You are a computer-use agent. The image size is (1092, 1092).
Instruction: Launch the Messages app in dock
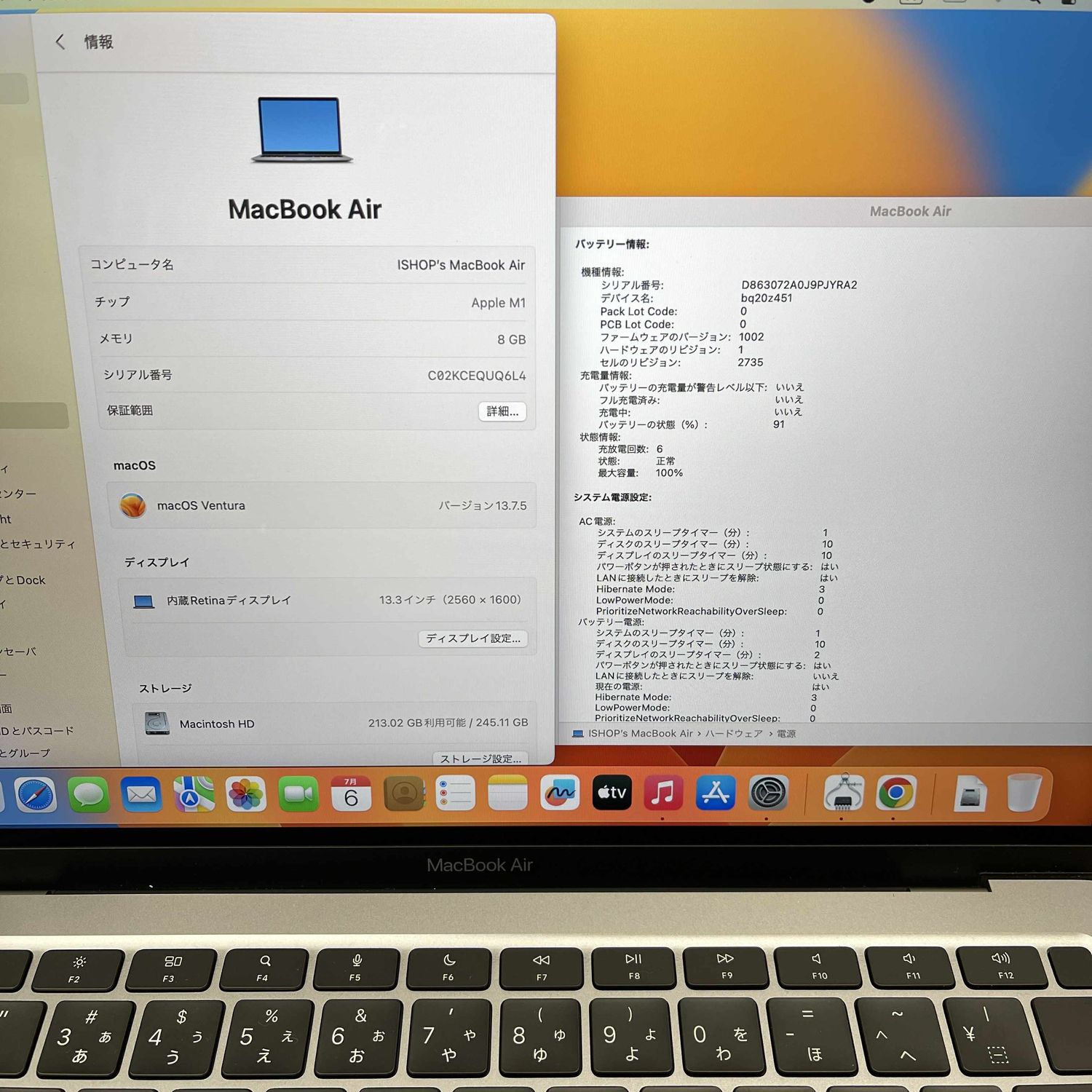88,794
